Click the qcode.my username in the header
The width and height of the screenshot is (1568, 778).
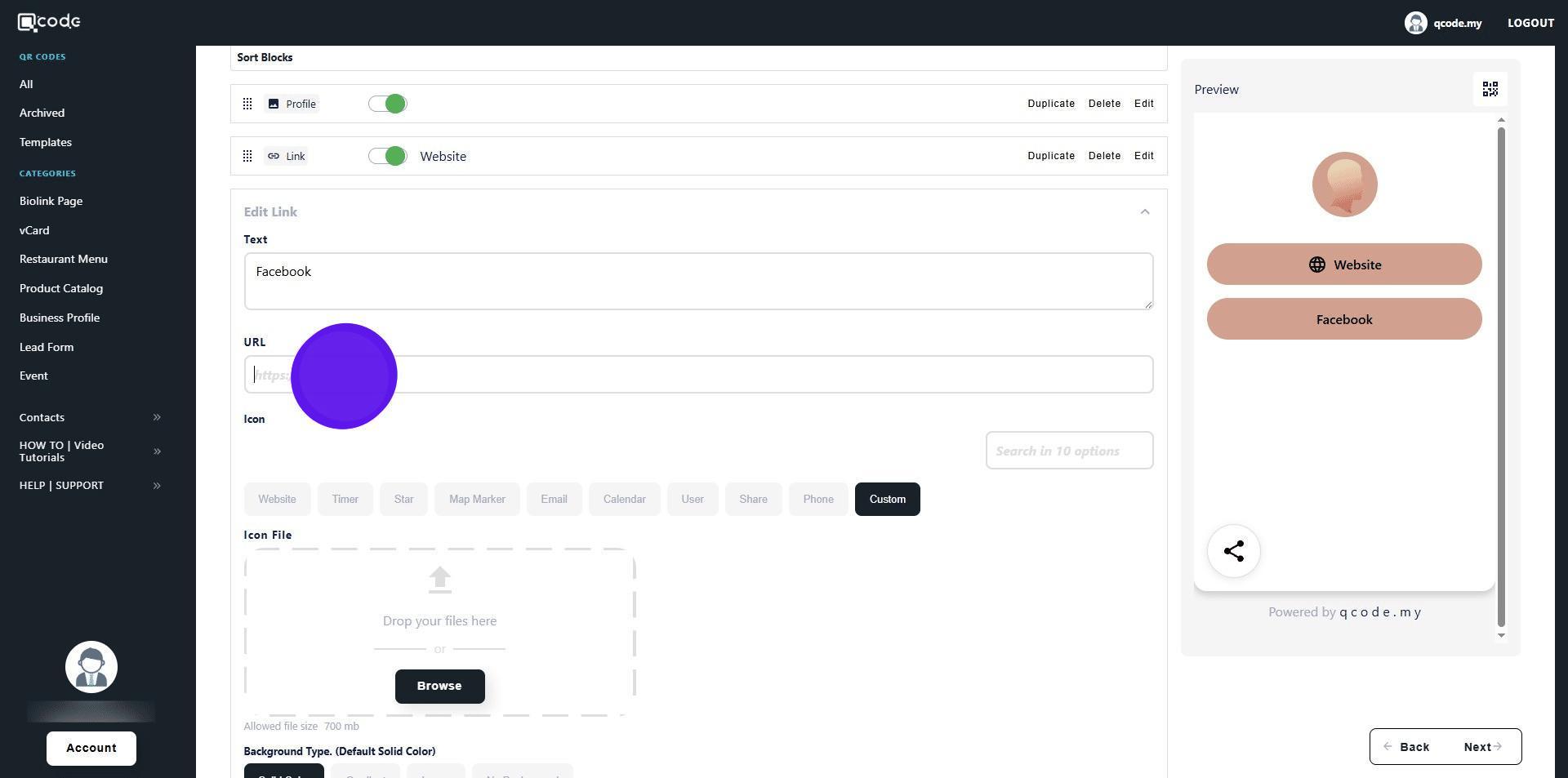(1457, 23)
